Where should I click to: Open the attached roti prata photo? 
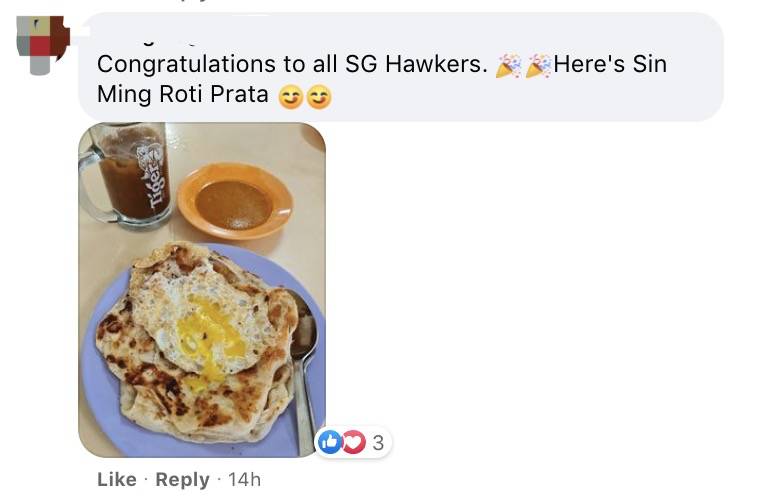[x=202, y=289]
